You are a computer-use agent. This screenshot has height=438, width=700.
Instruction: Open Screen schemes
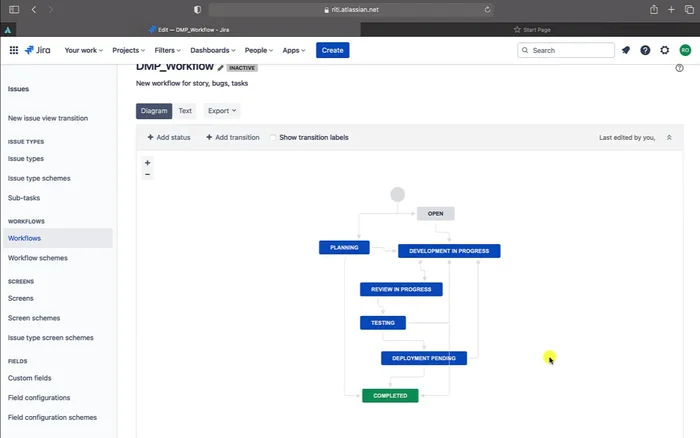34,318
